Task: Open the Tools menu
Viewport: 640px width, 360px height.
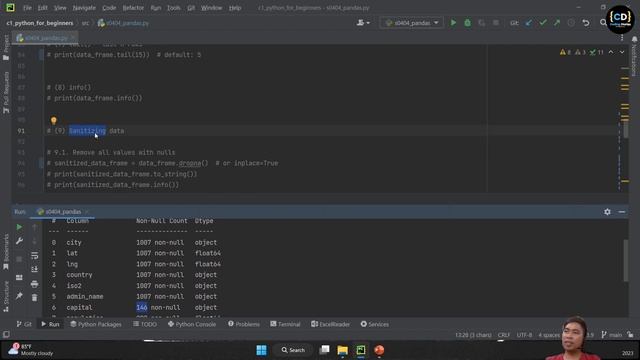Action: click(x=173, y=8)
